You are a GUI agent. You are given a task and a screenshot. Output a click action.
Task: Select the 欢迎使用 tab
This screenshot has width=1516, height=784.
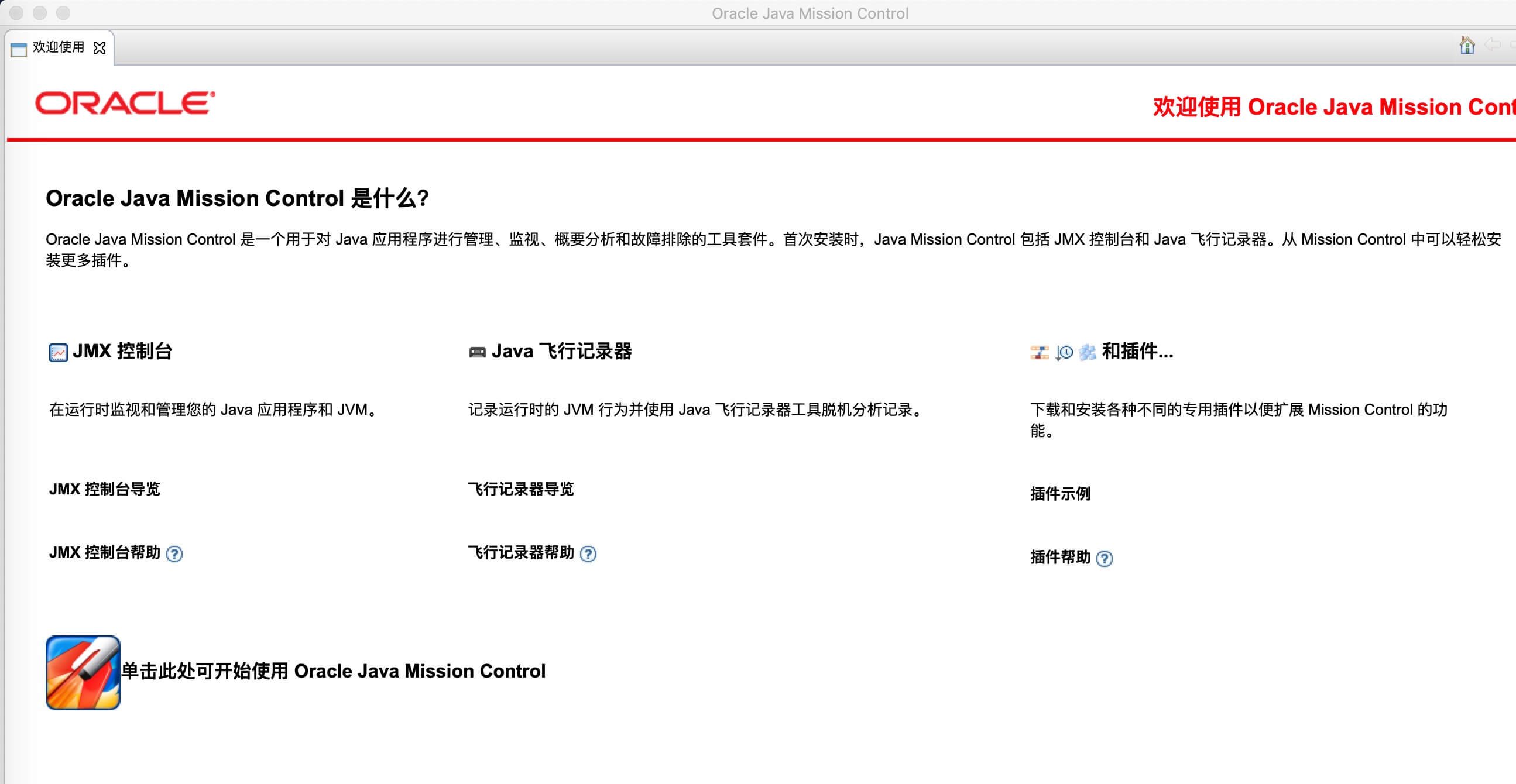coord(58,47)
